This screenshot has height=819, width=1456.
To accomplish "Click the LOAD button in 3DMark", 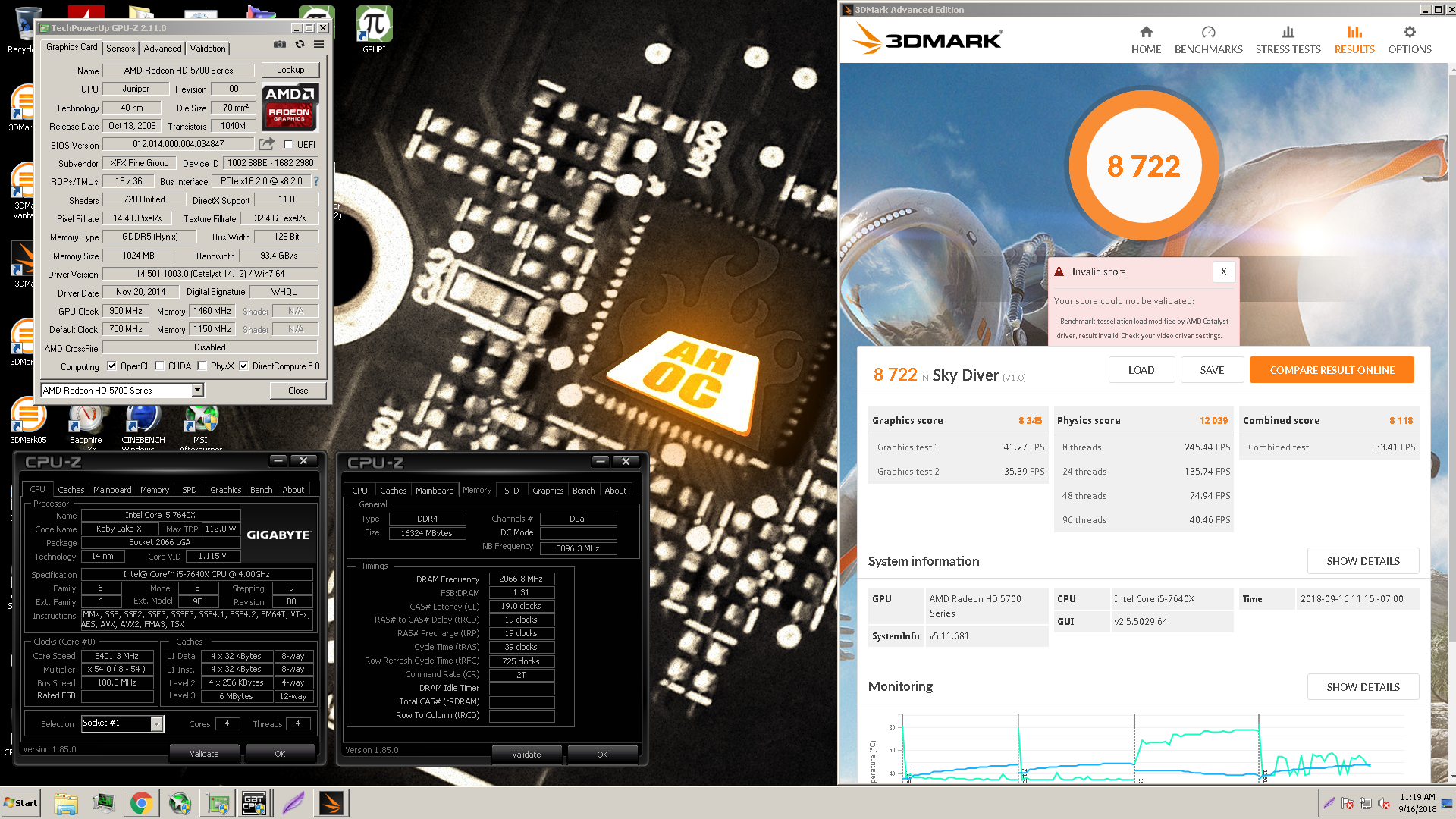I will (1141, 370).
